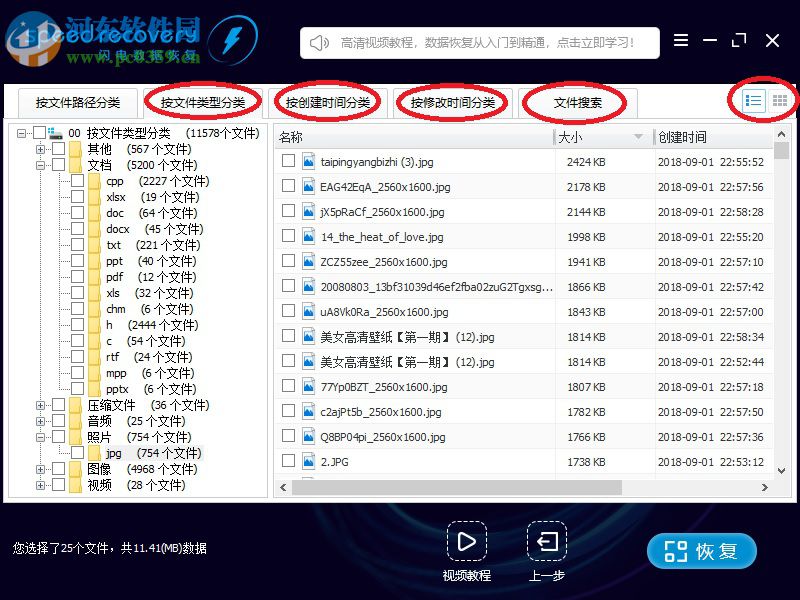Tick the 文档 folder checkbox
800x600 pixels.
point(59,165)
